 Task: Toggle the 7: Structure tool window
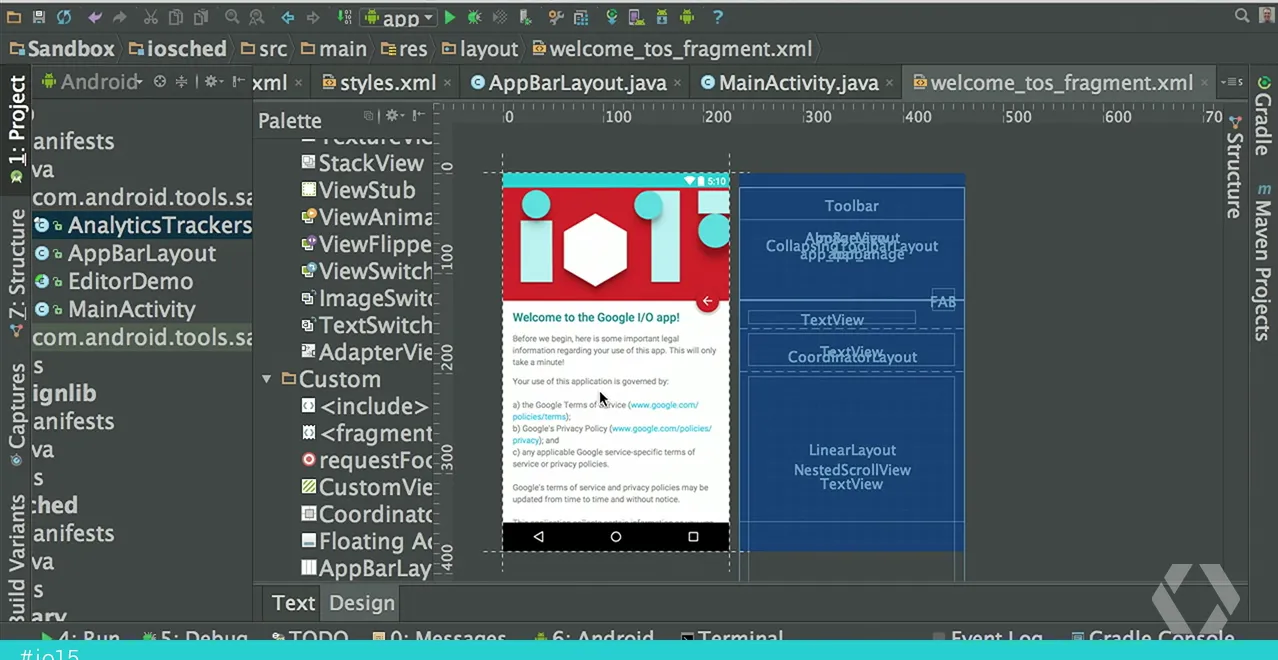[17, 272]
